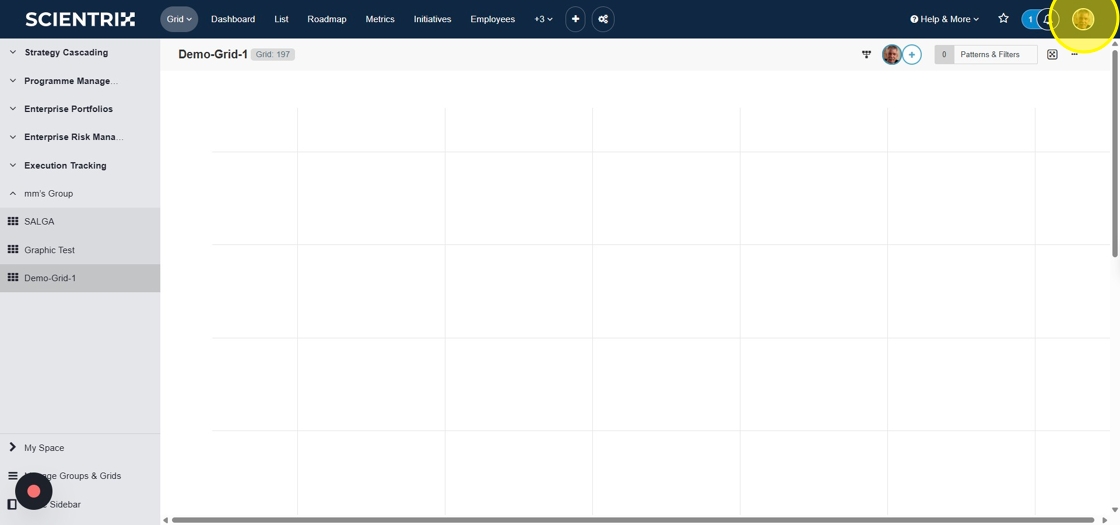Click the star favorites icon
This screenshot has height=525, width=1120.
point(1003,18)
